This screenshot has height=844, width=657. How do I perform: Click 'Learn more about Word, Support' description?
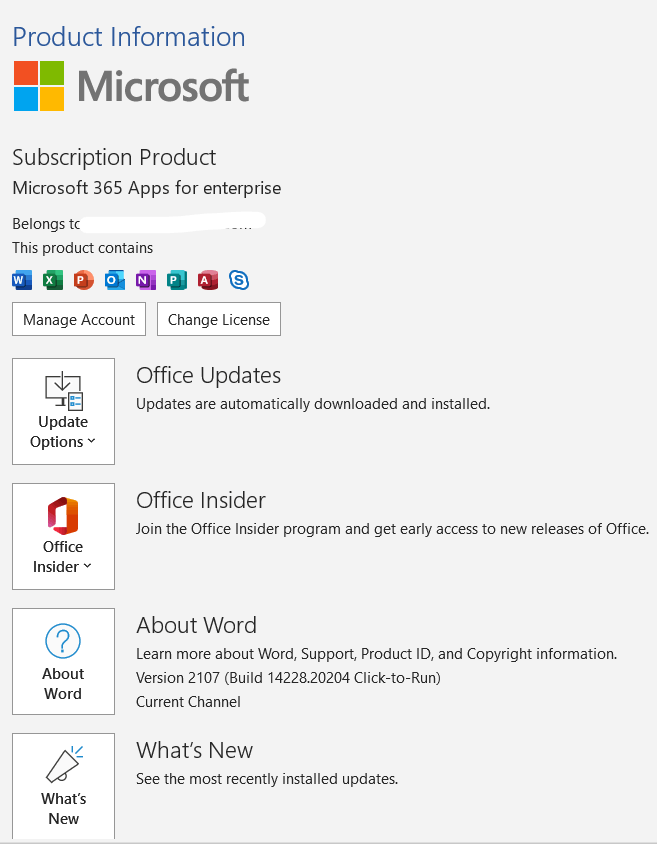377,654
